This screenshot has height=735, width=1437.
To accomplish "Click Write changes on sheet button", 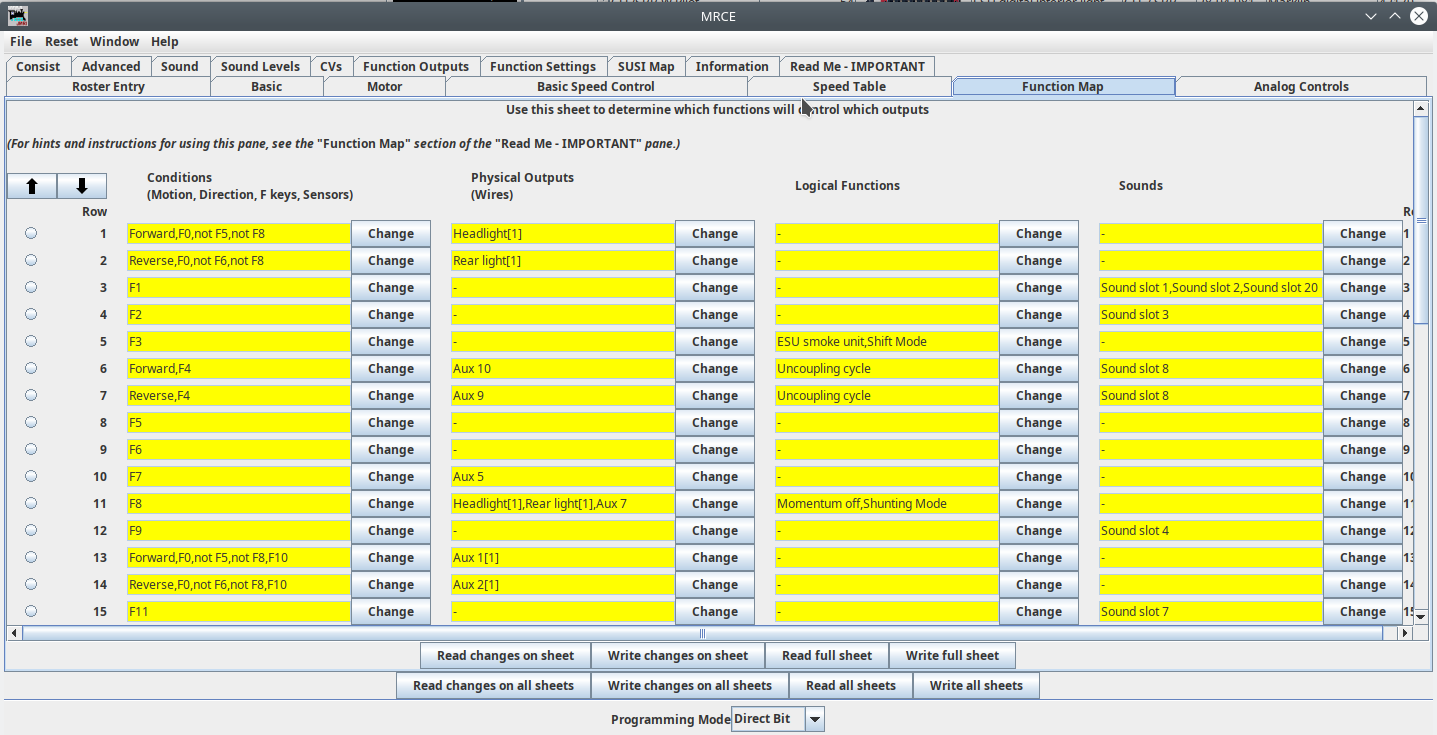I will pyautogui.click(x=678, y=656).
